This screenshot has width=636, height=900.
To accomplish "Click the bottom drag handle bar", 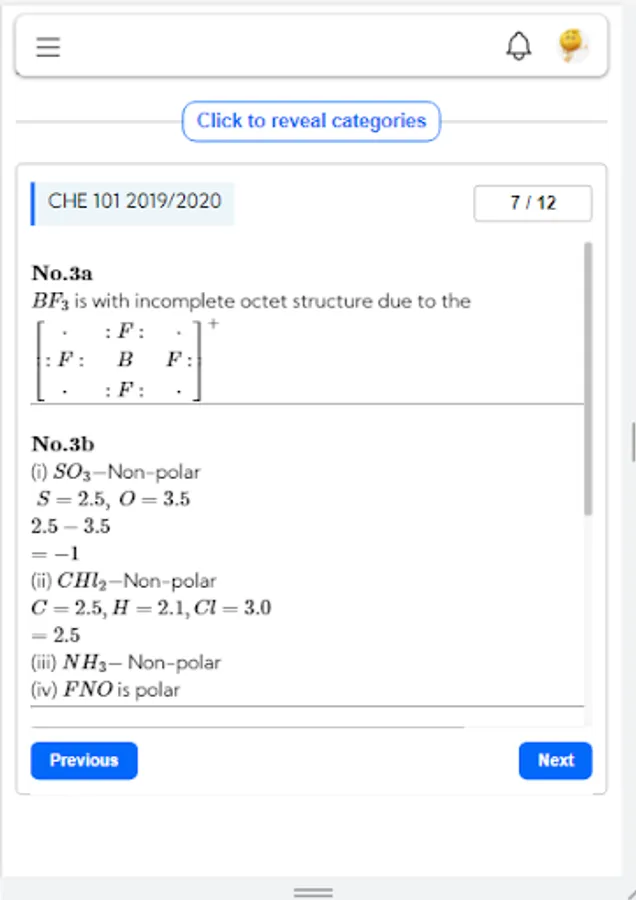I will (x=313, y=892).
